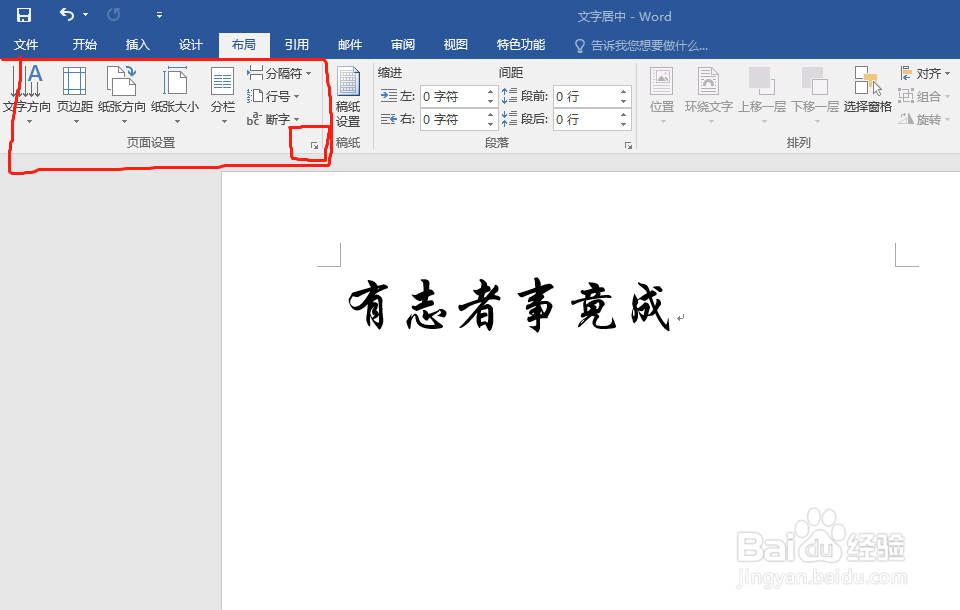Click the 段后 spacing after field
The image size is (960, 610).
587,119
